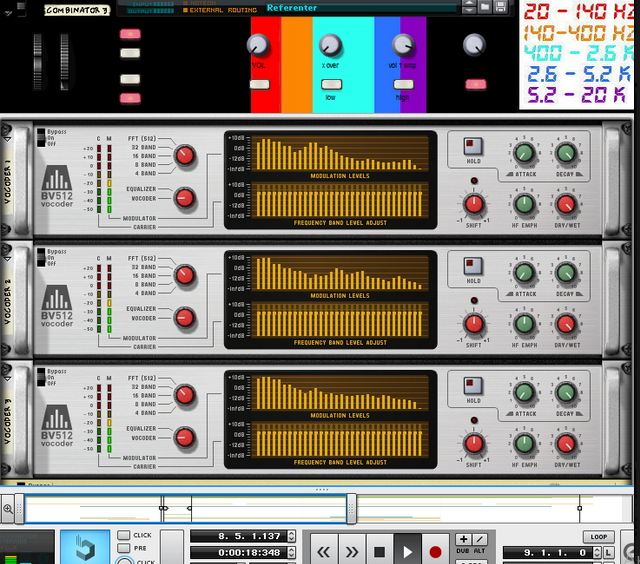640x564 pixels.
Task: Click the Combinator mod wheel
Action: coord(64,62)
